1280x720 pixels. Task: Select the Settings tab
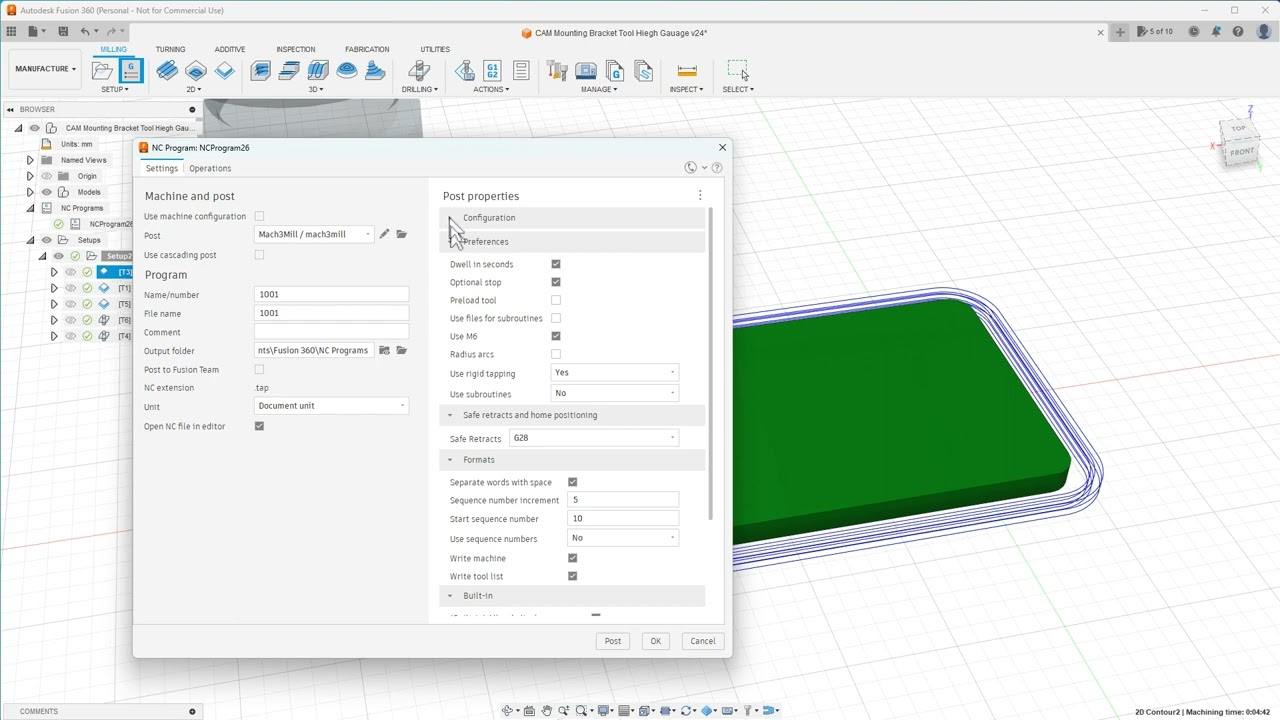point(162,168)
